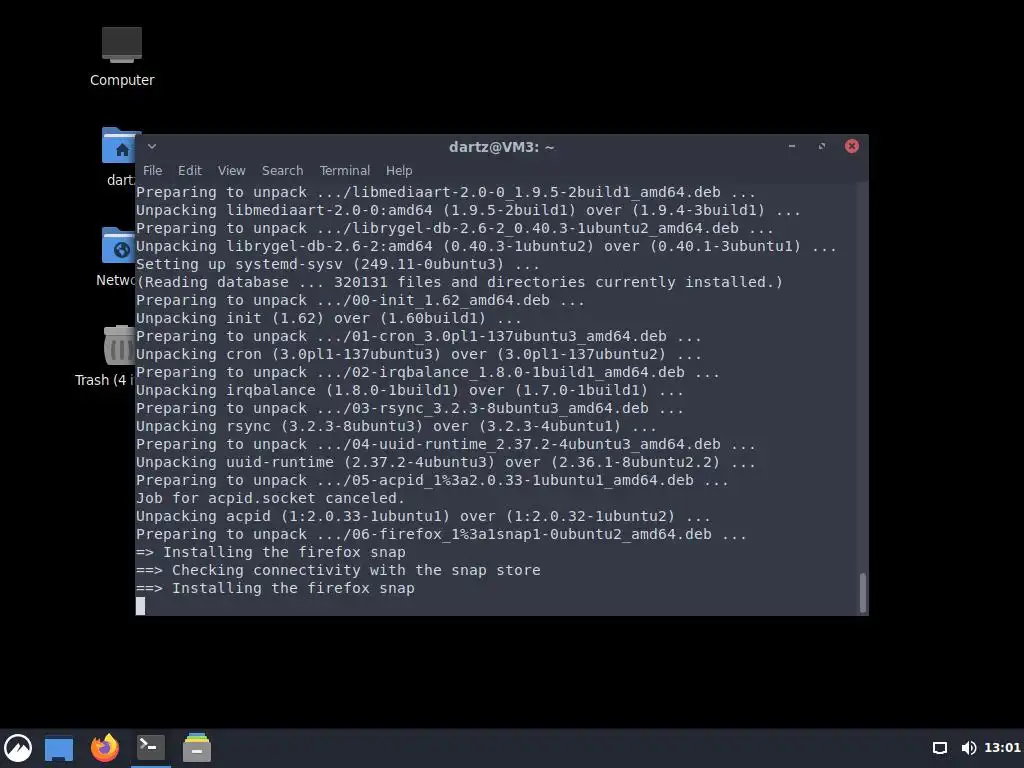Click 'Unpacking init (1.62) over (1.60build1)' line
Image resolution: width=1024 pixels, height=768 pixels.
[328, 319]
